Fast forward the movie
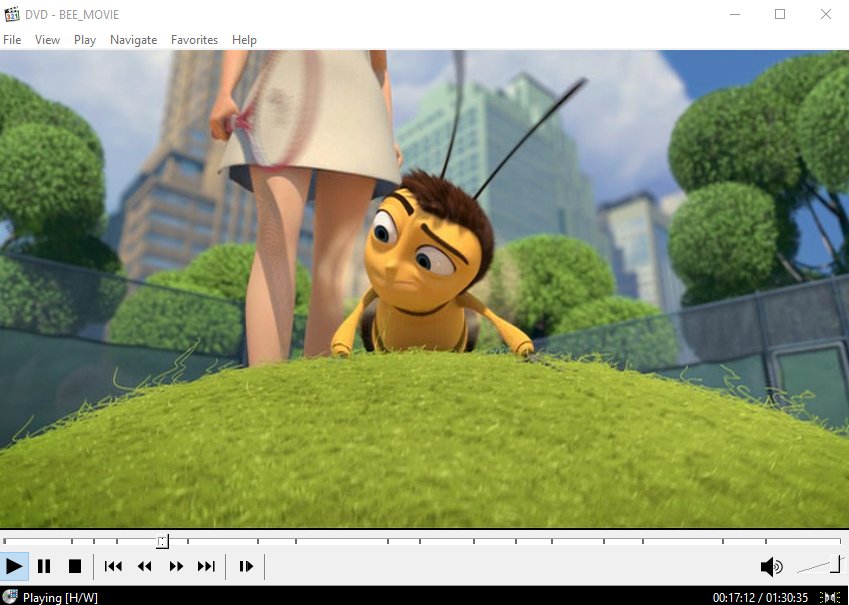This screenshot has width=849, height=605. [176, 566]
